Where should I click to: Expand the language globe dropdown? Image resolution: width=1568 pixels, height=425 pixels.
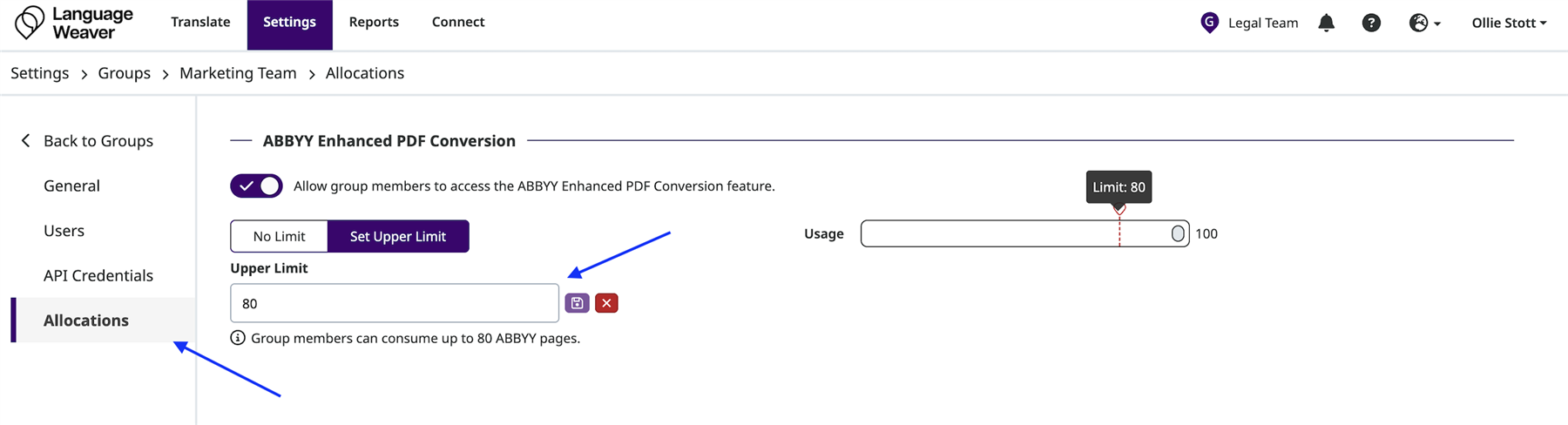(x=1424, y=23)
